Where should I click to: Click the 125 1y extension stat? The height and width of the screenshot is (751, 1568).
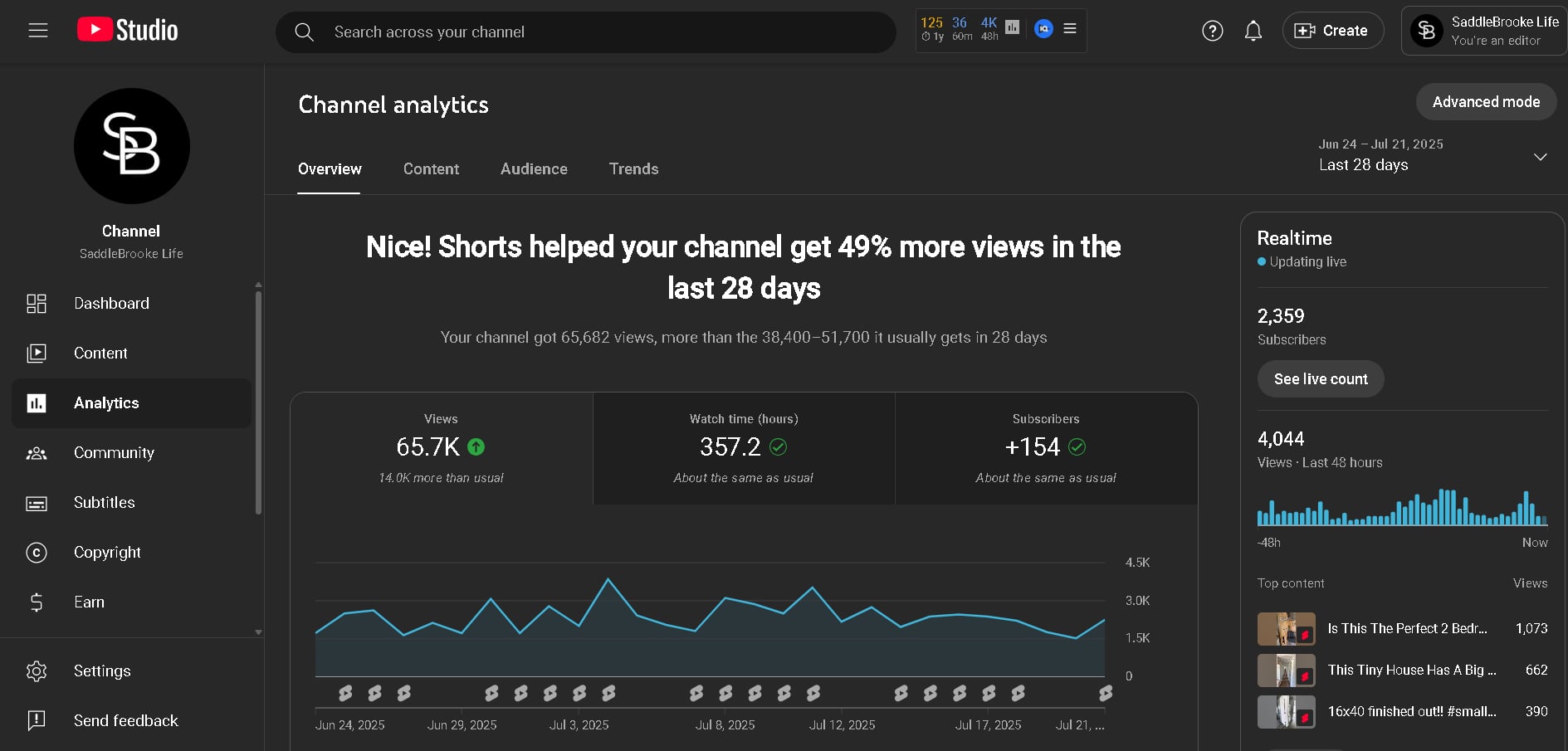pyautogui.click(x=932, y=29)
